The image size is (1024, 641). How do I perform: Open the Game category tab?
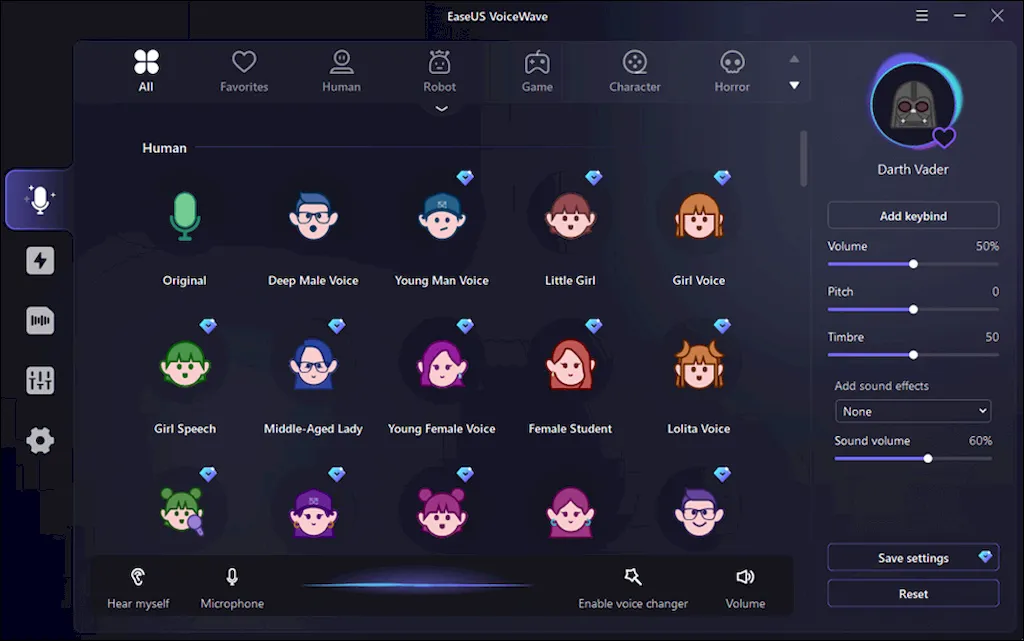[537, 71]
